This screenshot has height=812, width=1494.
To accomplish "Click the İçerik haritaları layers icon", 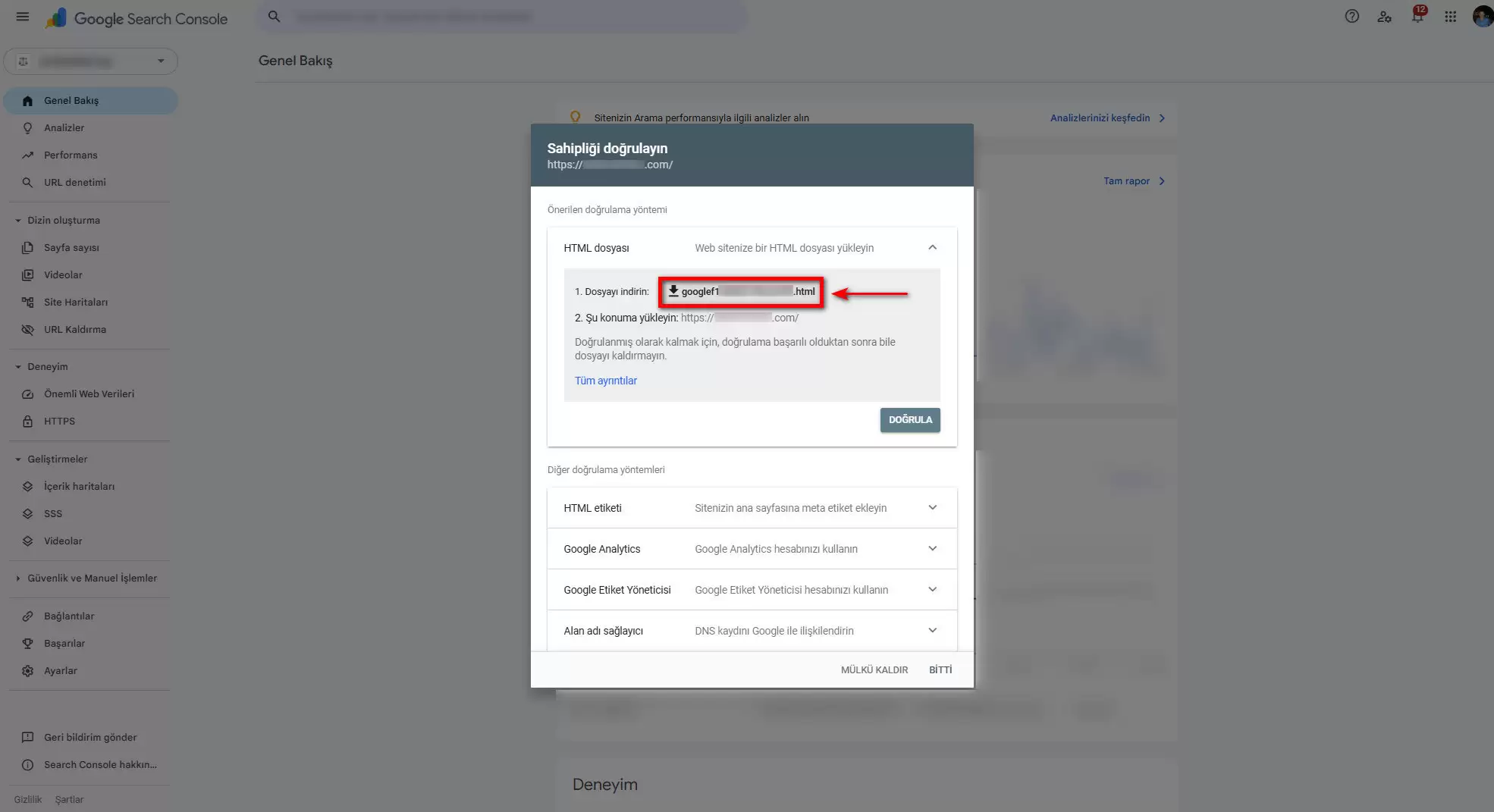I will pos(28,487).
